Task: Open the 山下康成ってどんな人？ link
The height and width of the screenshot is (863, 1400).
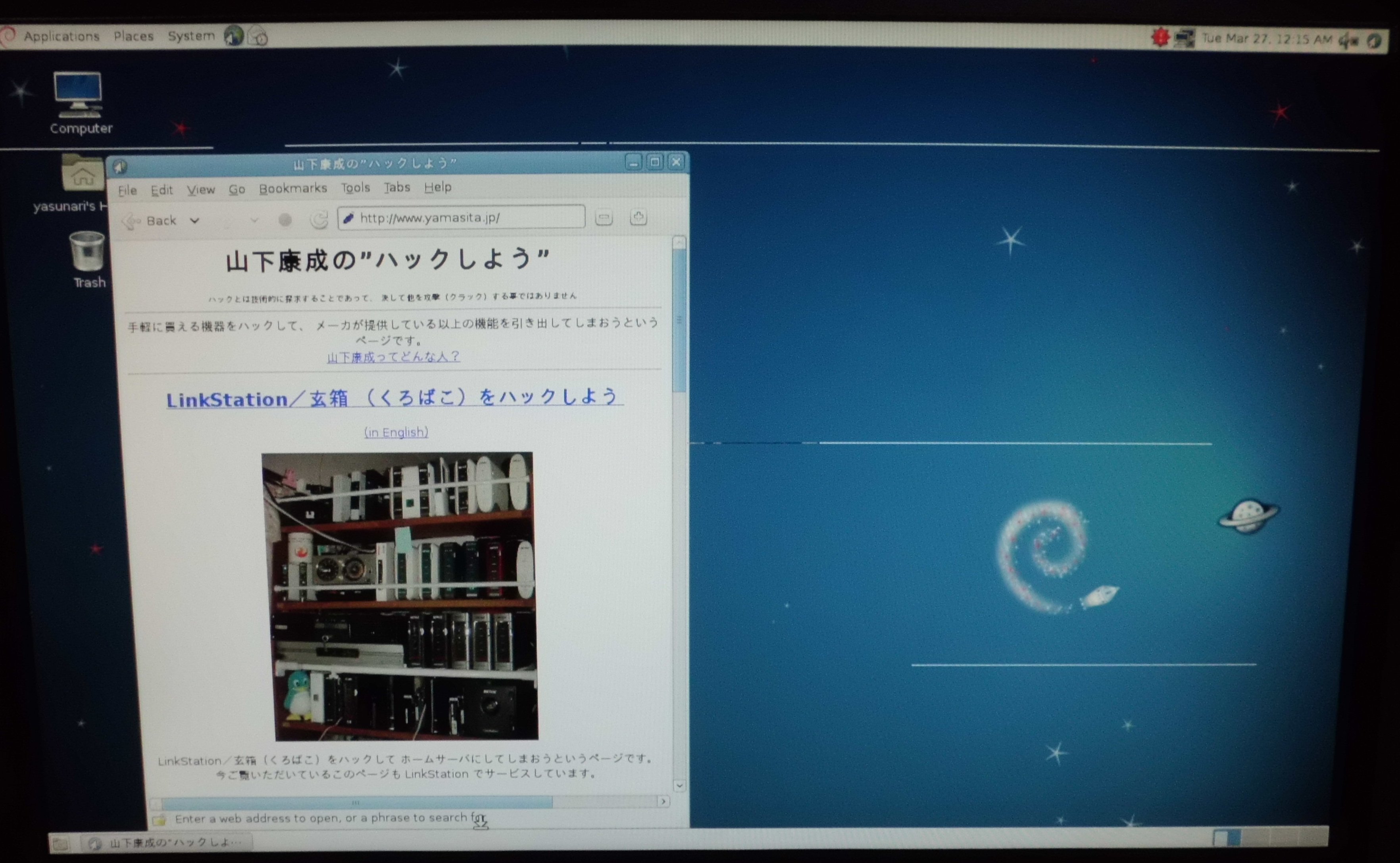Action: click(x=393, y=357)
